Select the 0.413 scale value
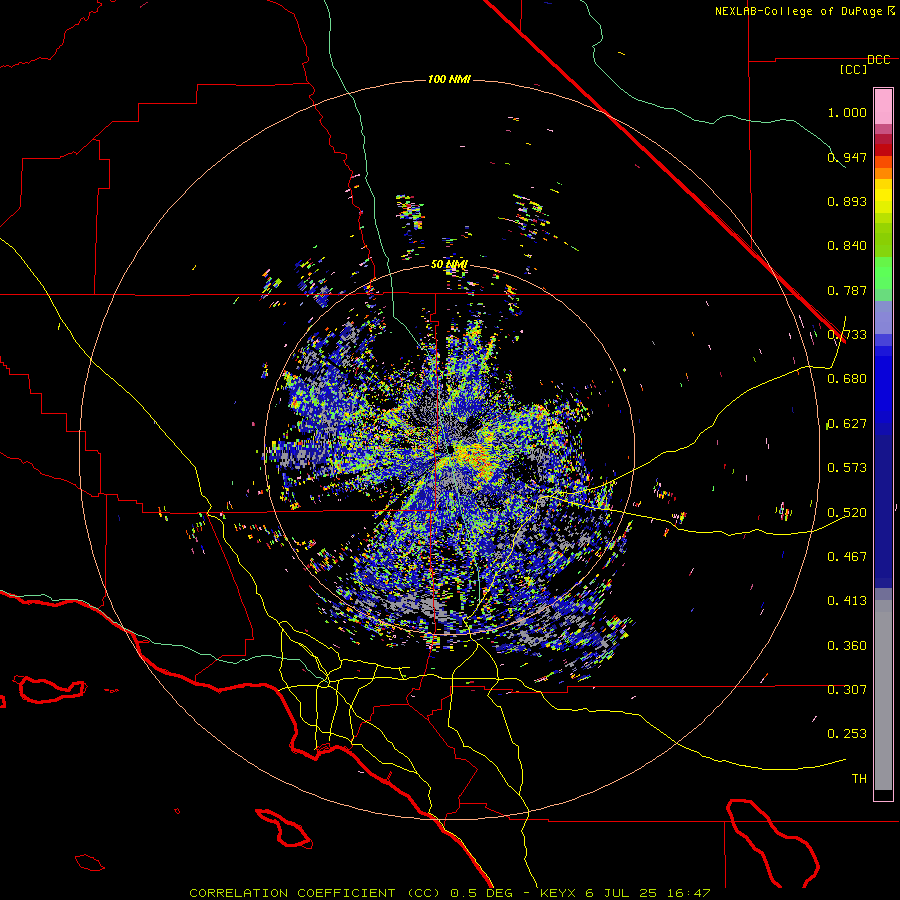The image size is (900, 900). [x=847, y=601]
